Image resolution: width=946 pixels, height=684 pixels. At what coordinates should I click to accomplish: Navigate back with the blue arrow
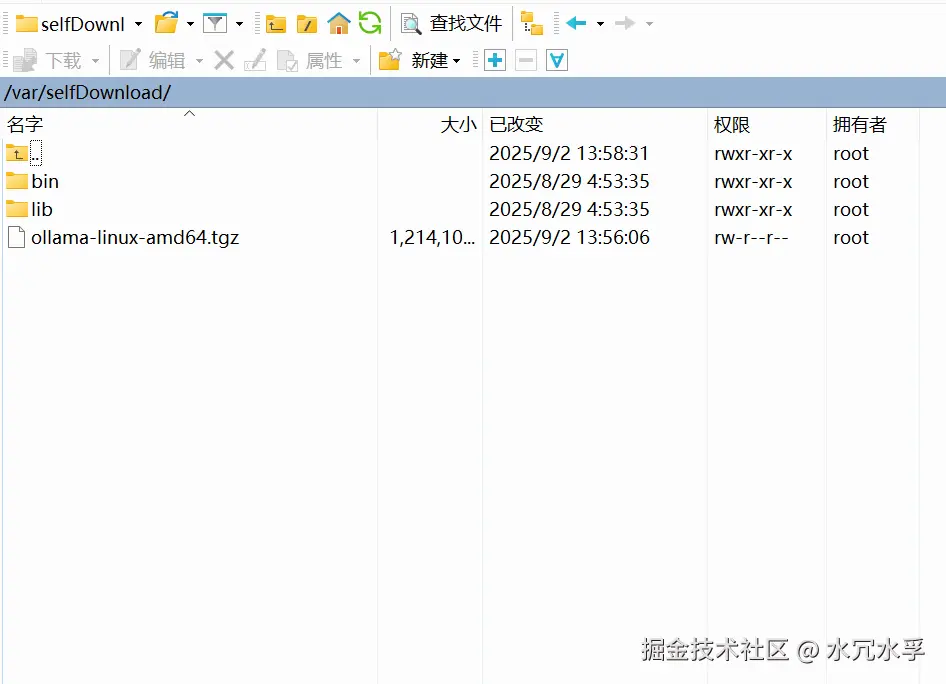click(576, 24)
